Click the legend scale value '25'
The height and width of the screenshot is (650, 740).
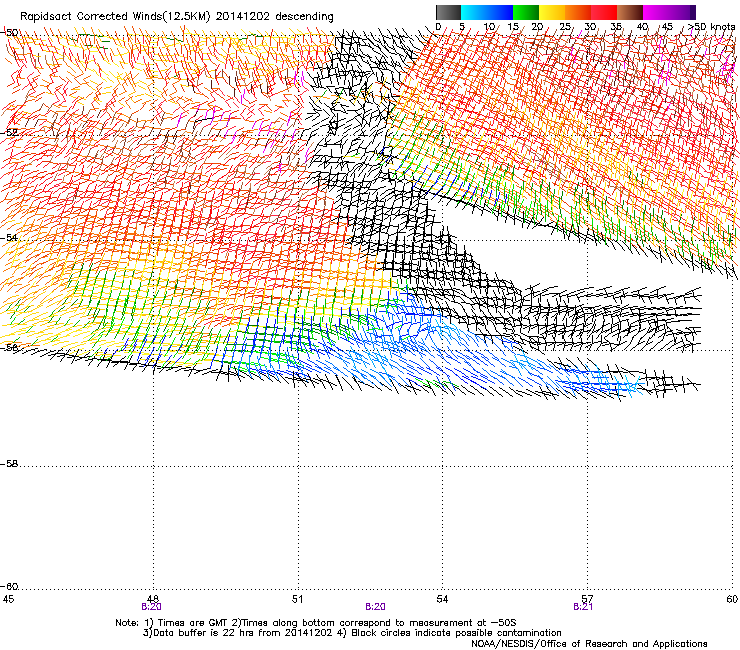pos(565,27)
